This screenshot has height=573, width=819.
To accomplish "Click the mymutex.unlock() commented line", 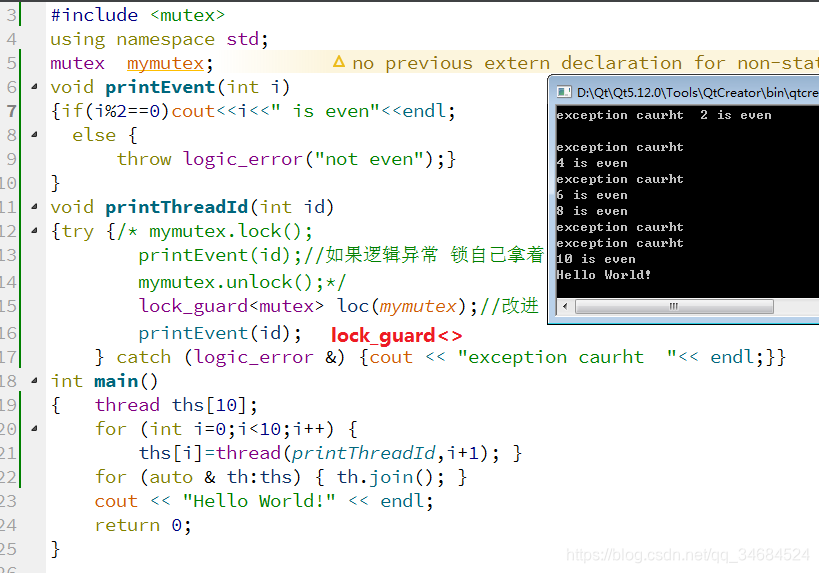I will coord(242,283).
